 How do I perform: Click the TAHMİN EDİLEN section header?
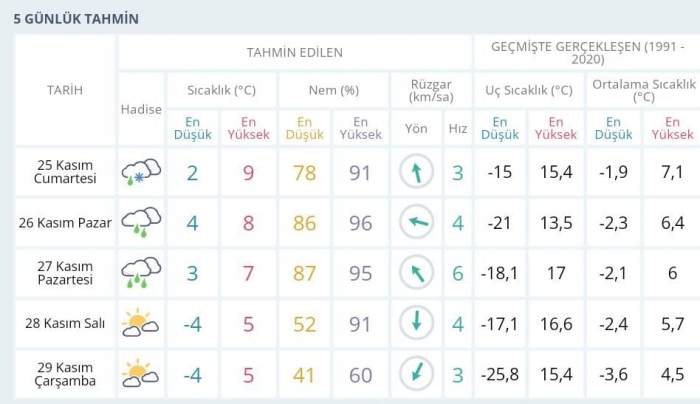pos(294,52)
